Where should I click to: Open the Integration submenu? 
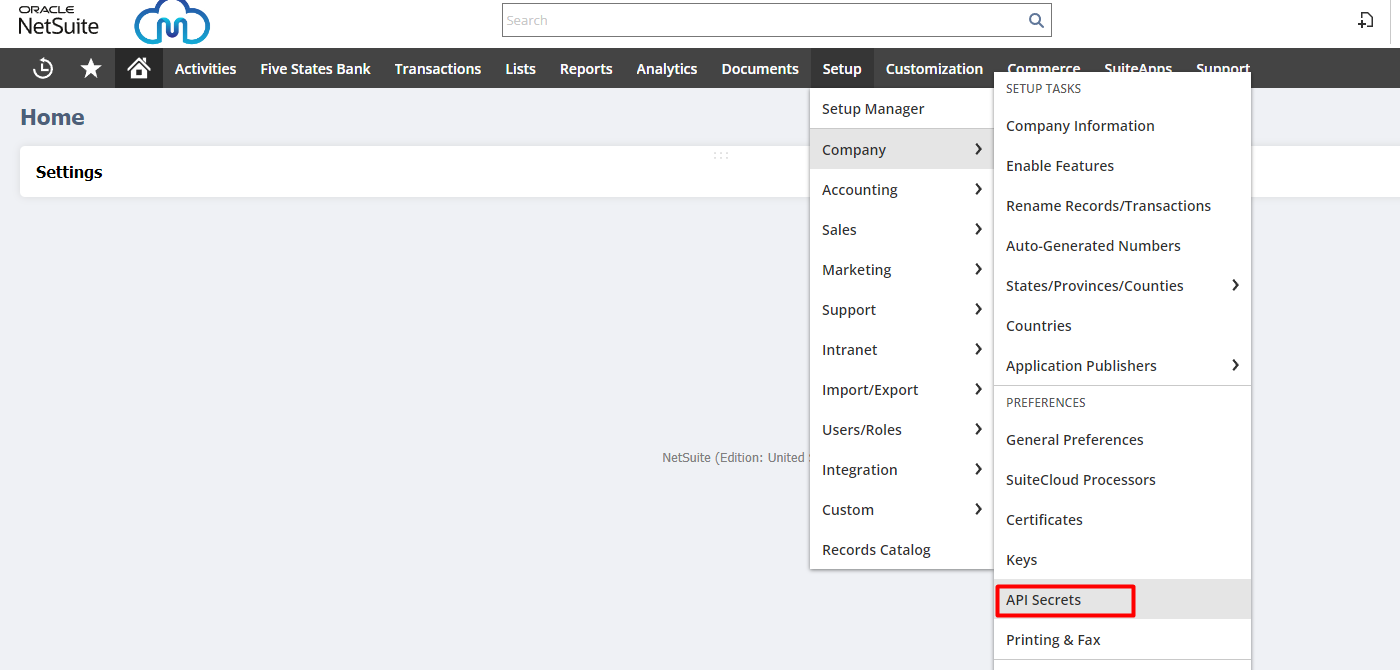point(900,470)
